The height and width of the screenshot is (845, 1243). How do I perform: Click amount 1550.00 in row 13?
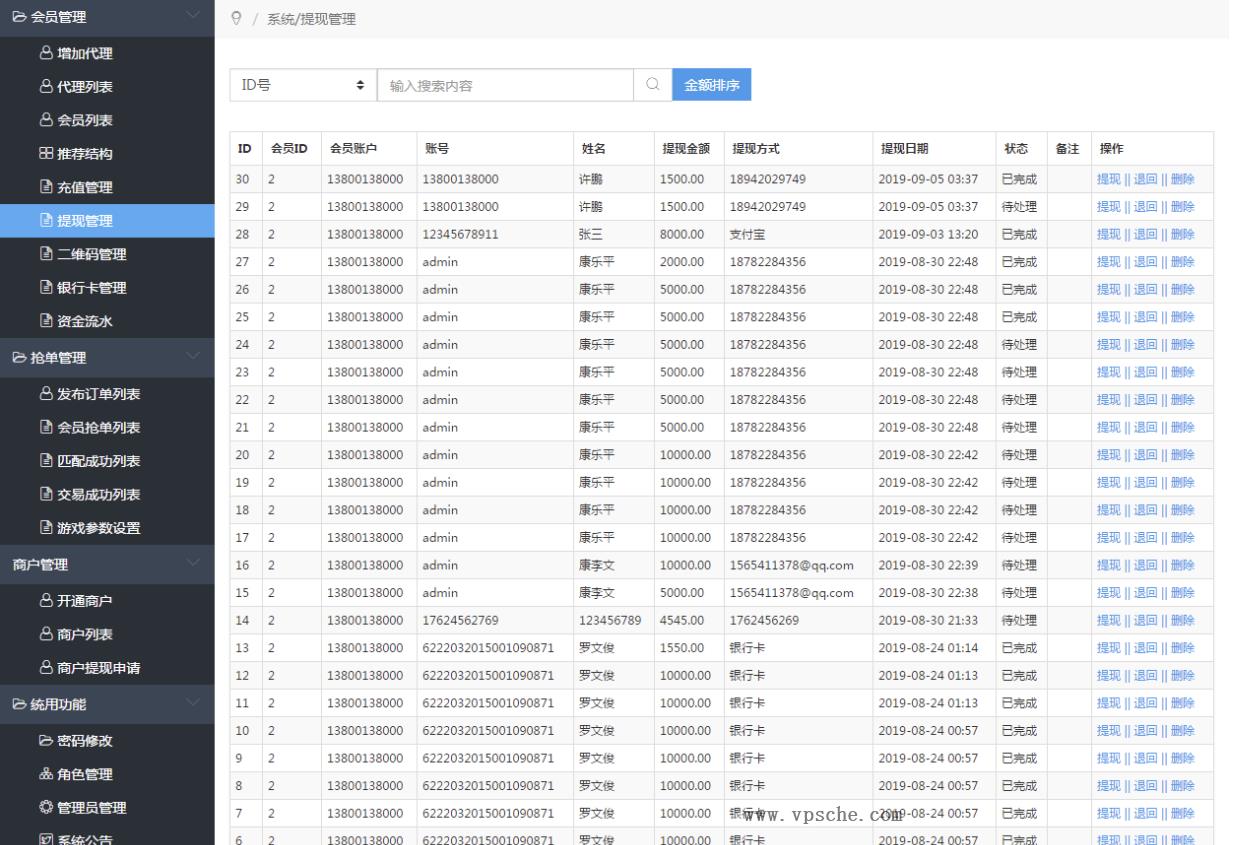click(682, 648)
